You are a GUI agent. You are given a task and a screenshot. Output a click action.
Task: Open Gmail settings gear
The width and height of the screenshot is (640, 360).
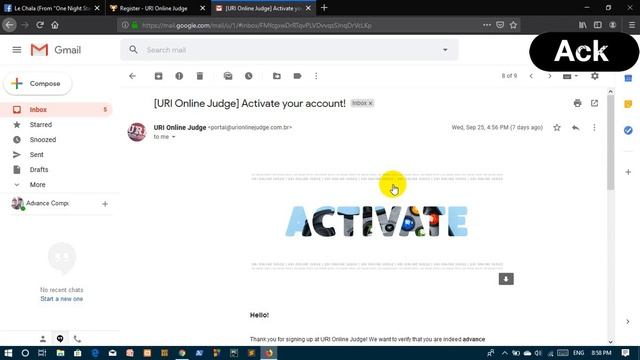pos(595,76)
